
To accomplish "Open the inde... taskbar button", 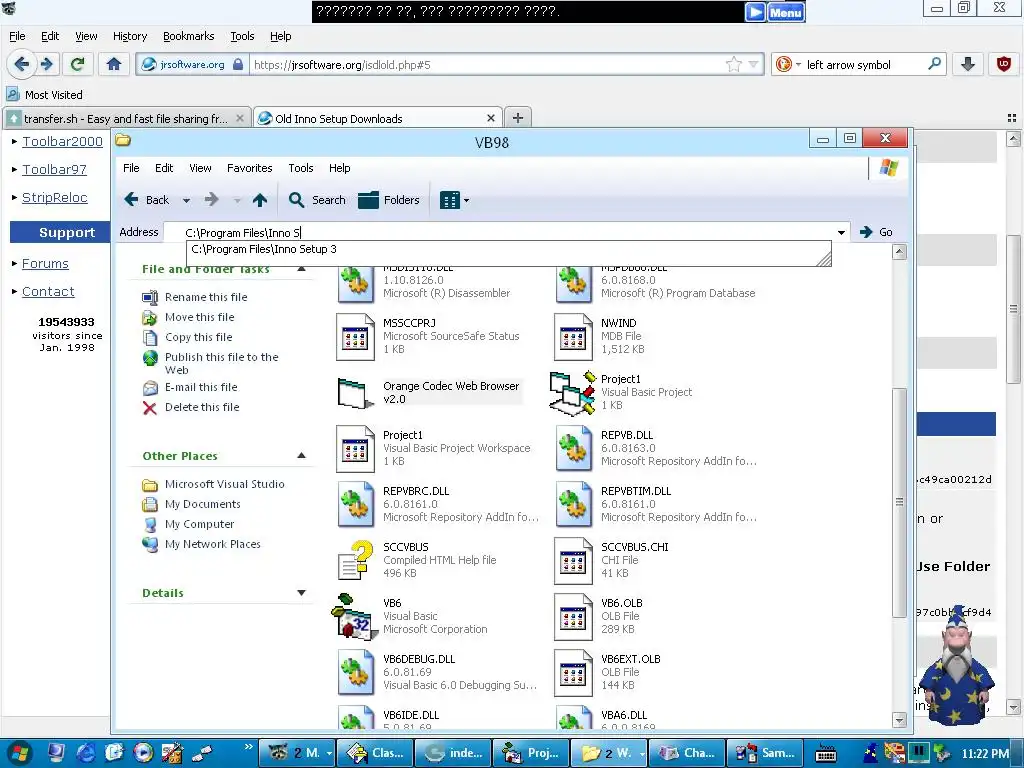I will [453, 753].
